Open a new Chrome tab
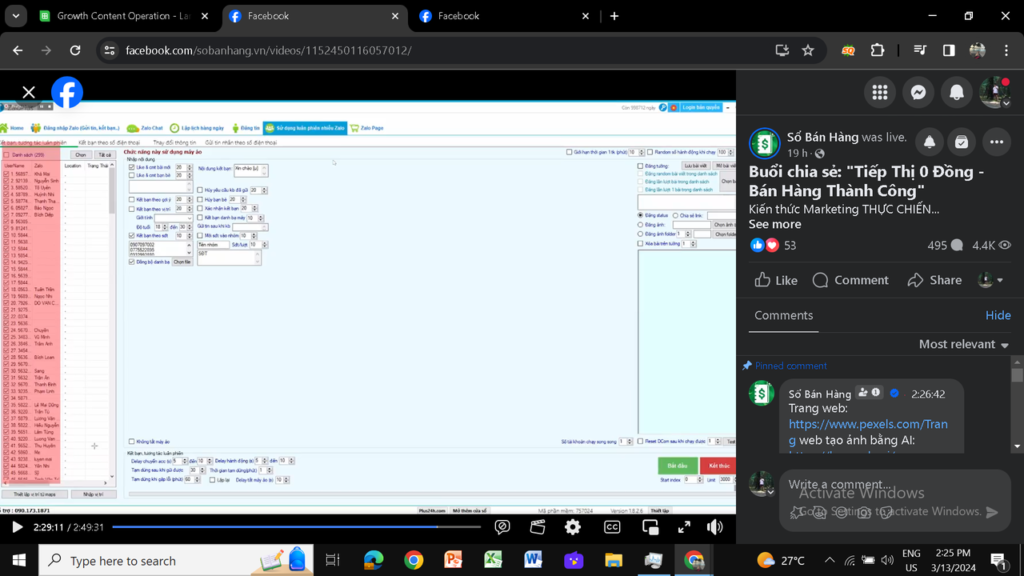The image size is (1024, 576). point(614,16)
